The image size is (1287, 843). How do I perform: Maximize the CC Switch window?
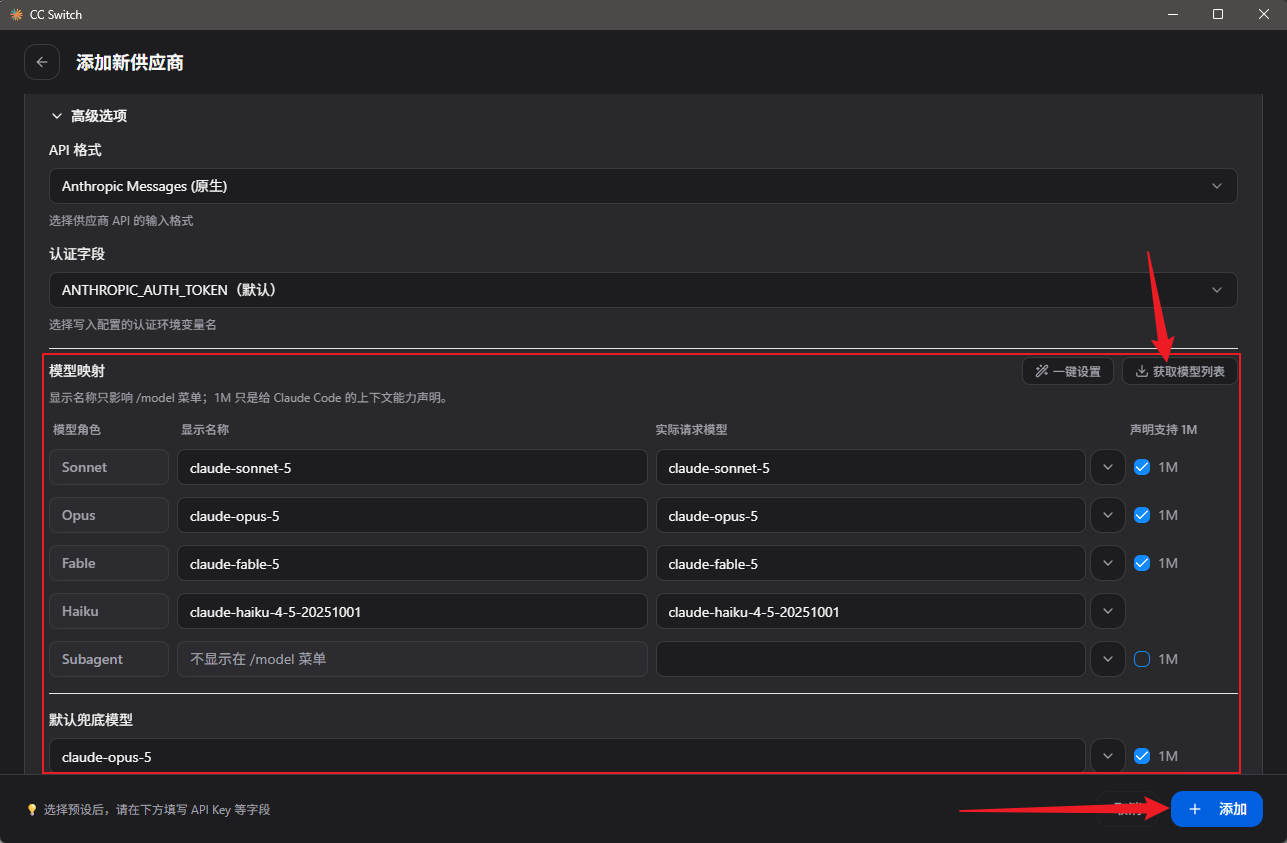tap(1218, 14)
